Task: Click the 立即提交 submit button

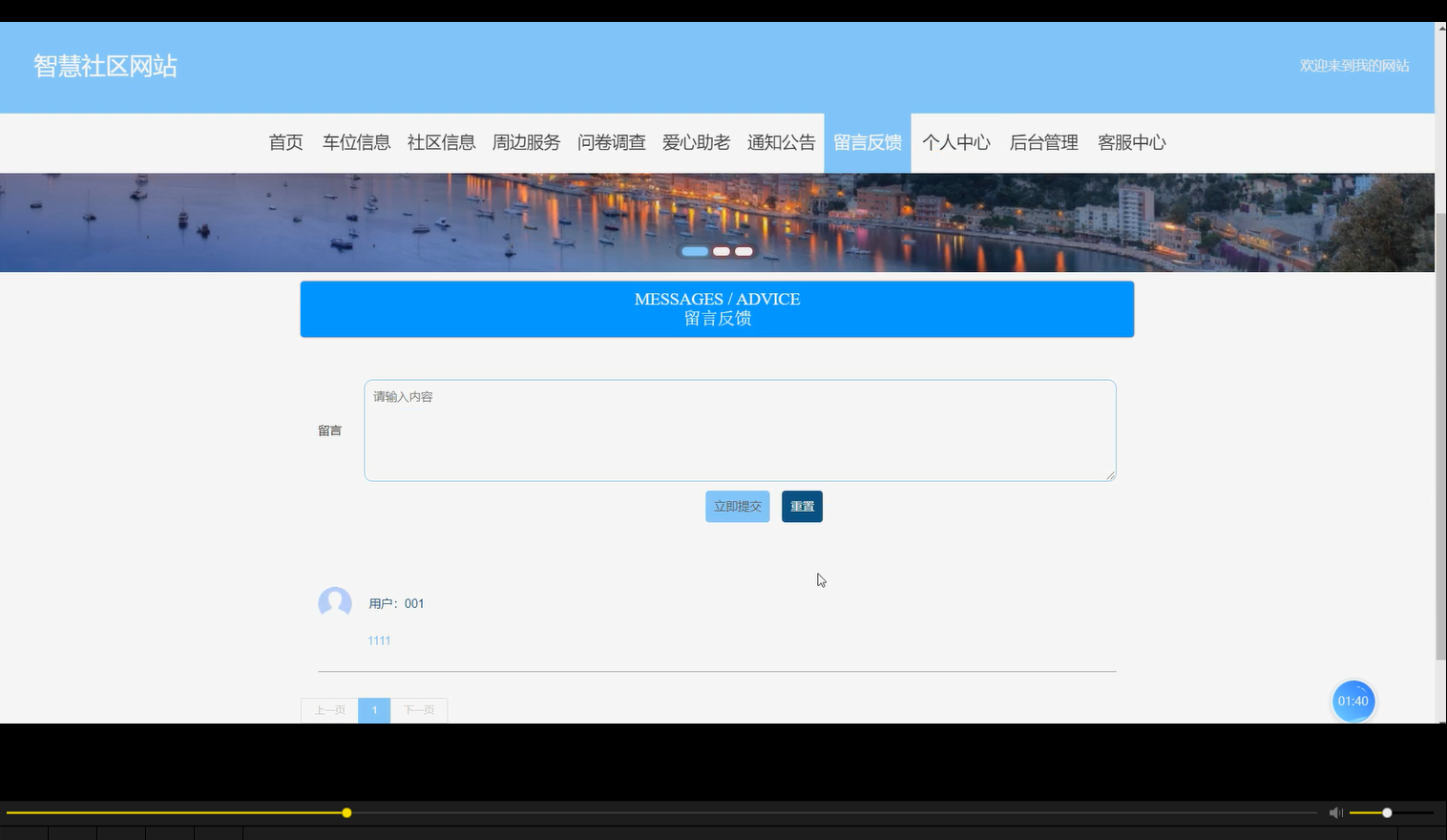Action: click(737, 506)
